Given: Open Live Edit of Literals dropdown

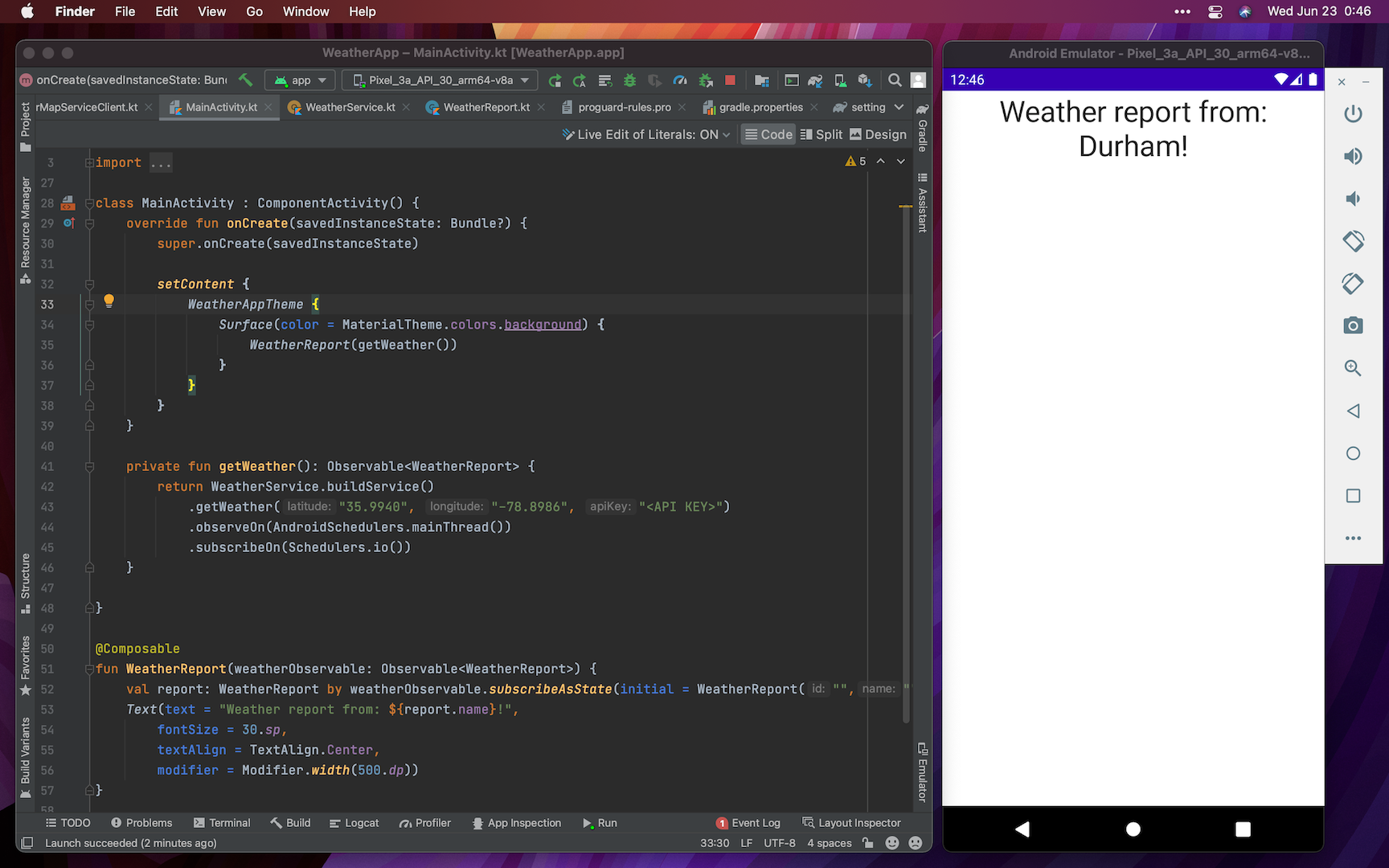Looking at the screenshot, I should coord(646,134).
